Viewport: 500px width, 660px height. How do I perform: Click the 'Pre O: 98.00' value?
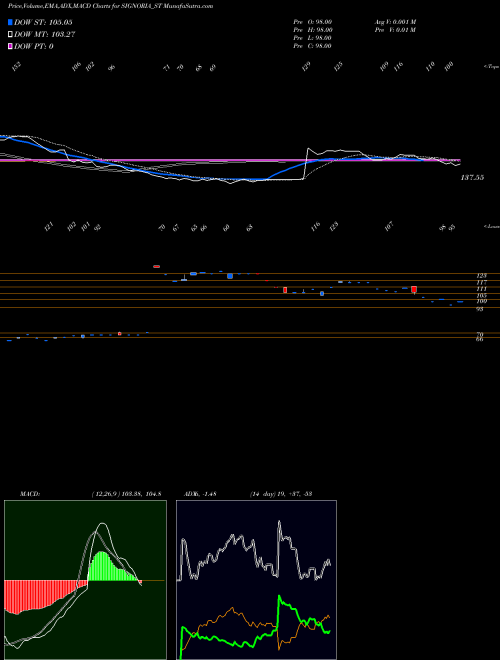(x=313, y=22)
